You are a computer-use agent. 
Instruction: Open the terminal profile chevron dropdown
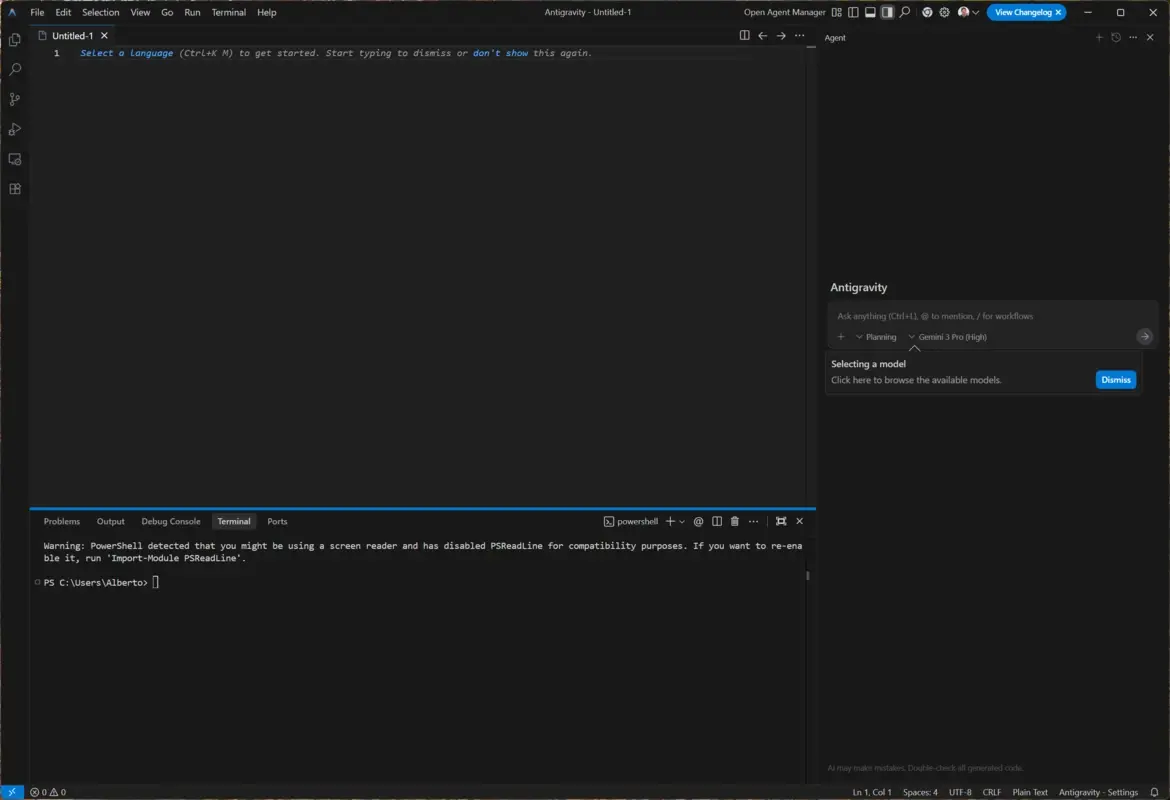pyautogui.click(x=681, y=520)
